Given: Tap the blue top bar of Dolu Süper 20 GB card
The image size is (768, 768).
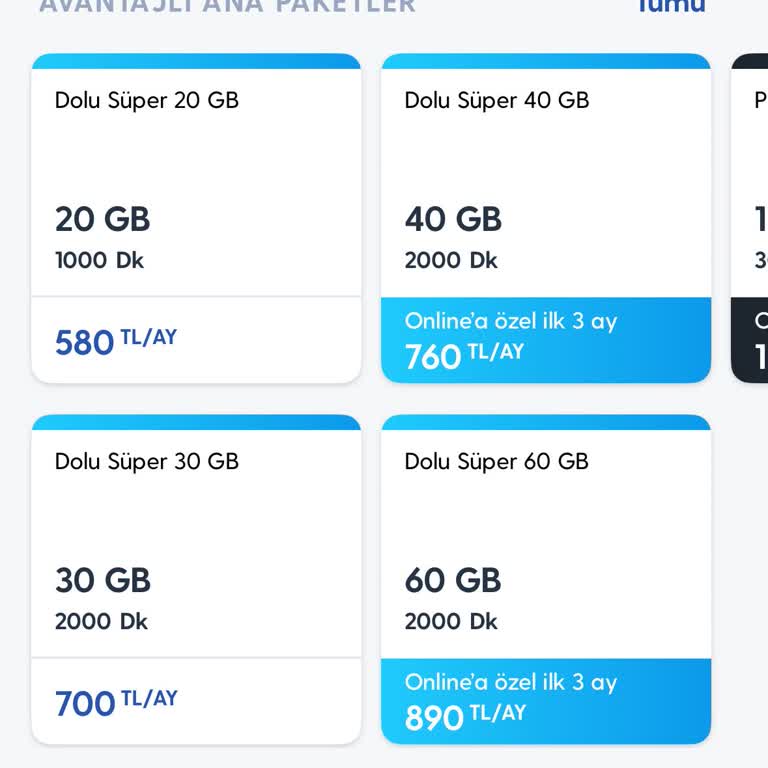Looking at the screenshot, I should pyautogui.click(x=196, y=61).
